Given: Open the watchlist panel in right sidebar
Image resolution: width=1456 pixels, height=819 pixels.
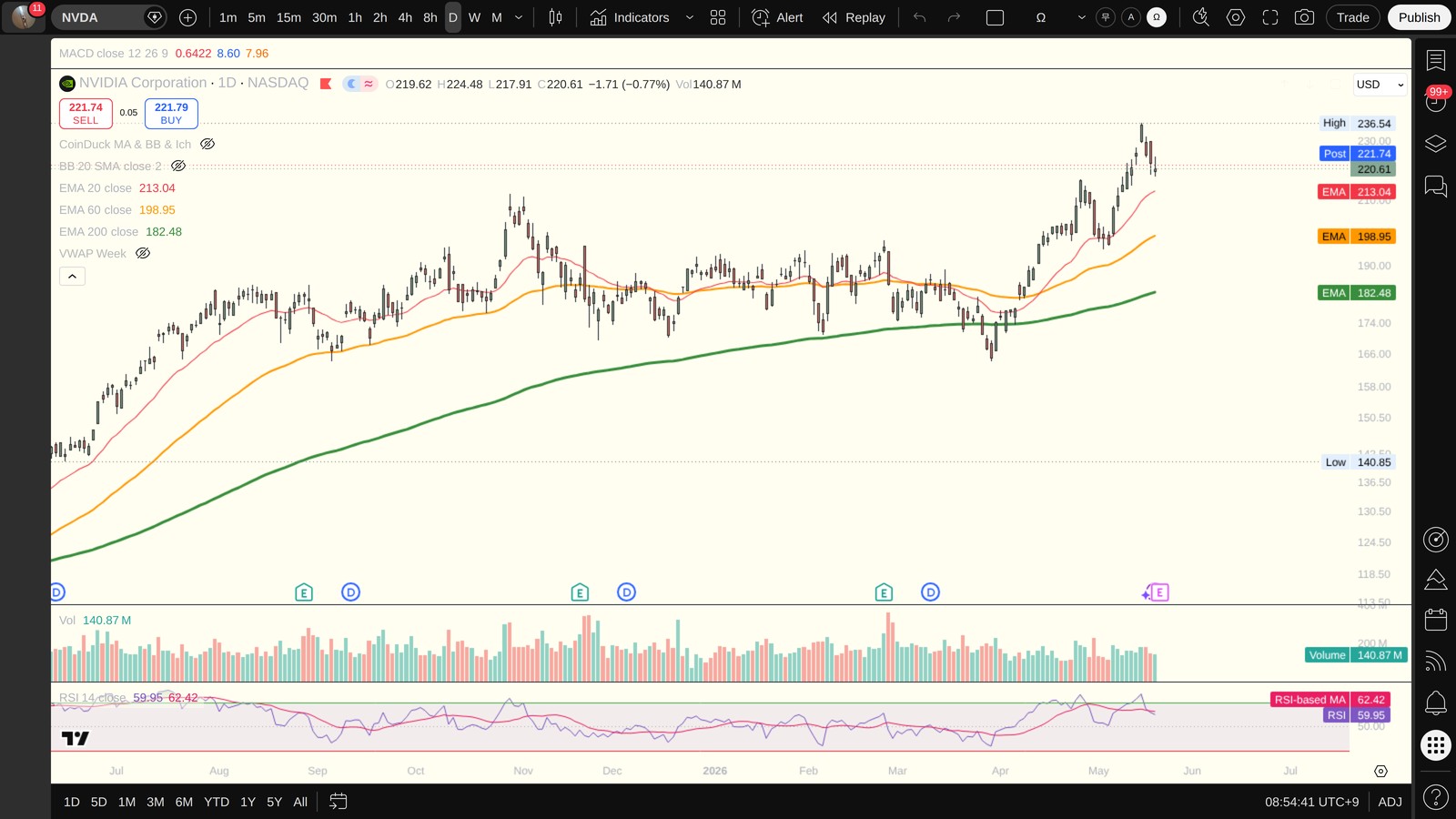Looking at the screenshot, I should tap(1436, 60).
